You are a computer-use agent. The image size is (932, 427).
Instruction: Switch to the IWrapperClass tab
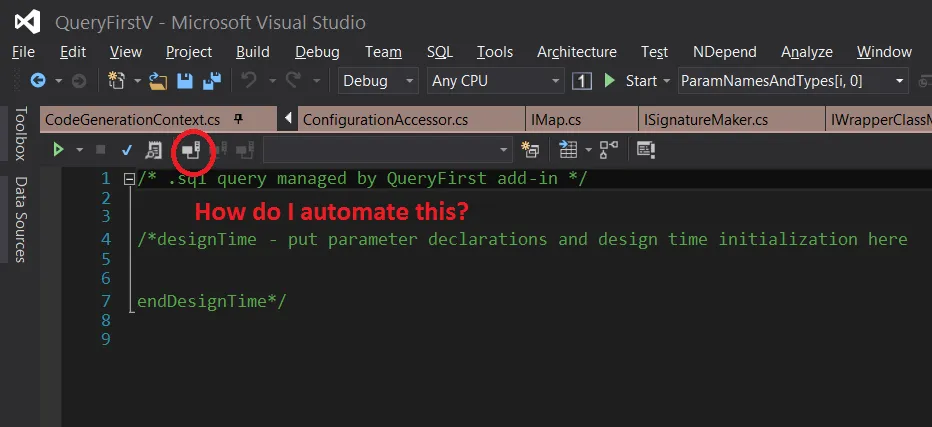tap(879, 120)
